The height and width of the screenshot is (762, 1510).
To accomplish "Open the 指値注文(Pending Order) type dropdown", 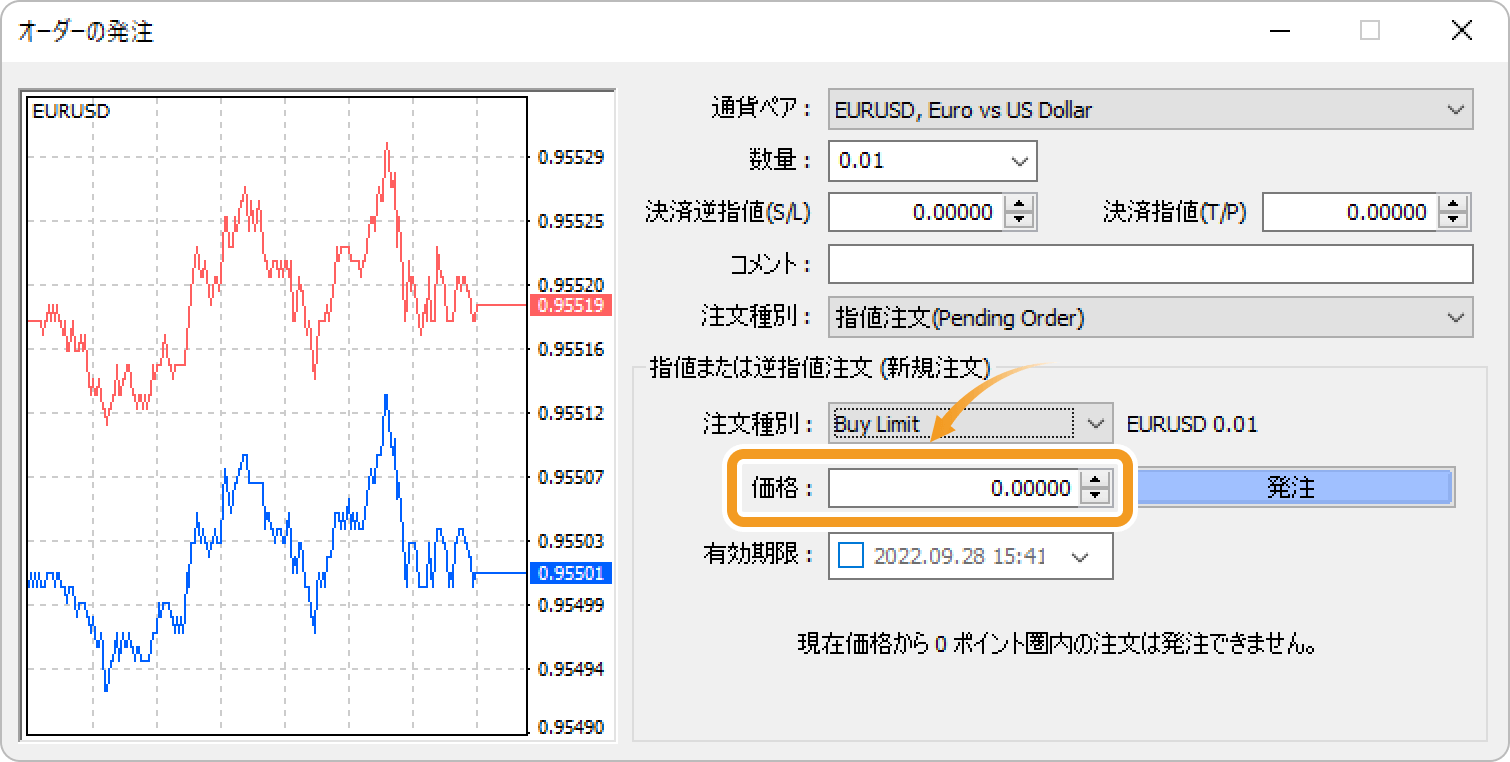I will [1150, 318].
